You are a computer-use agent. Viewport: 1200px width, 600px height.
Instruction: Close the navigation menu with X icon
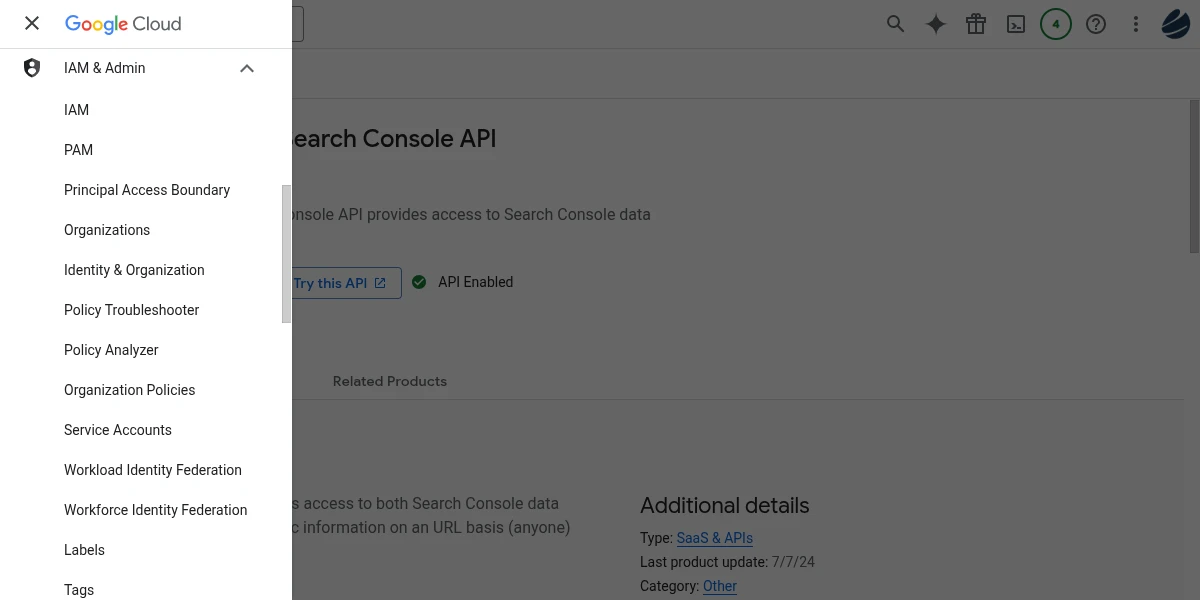[x=32, y=24]
